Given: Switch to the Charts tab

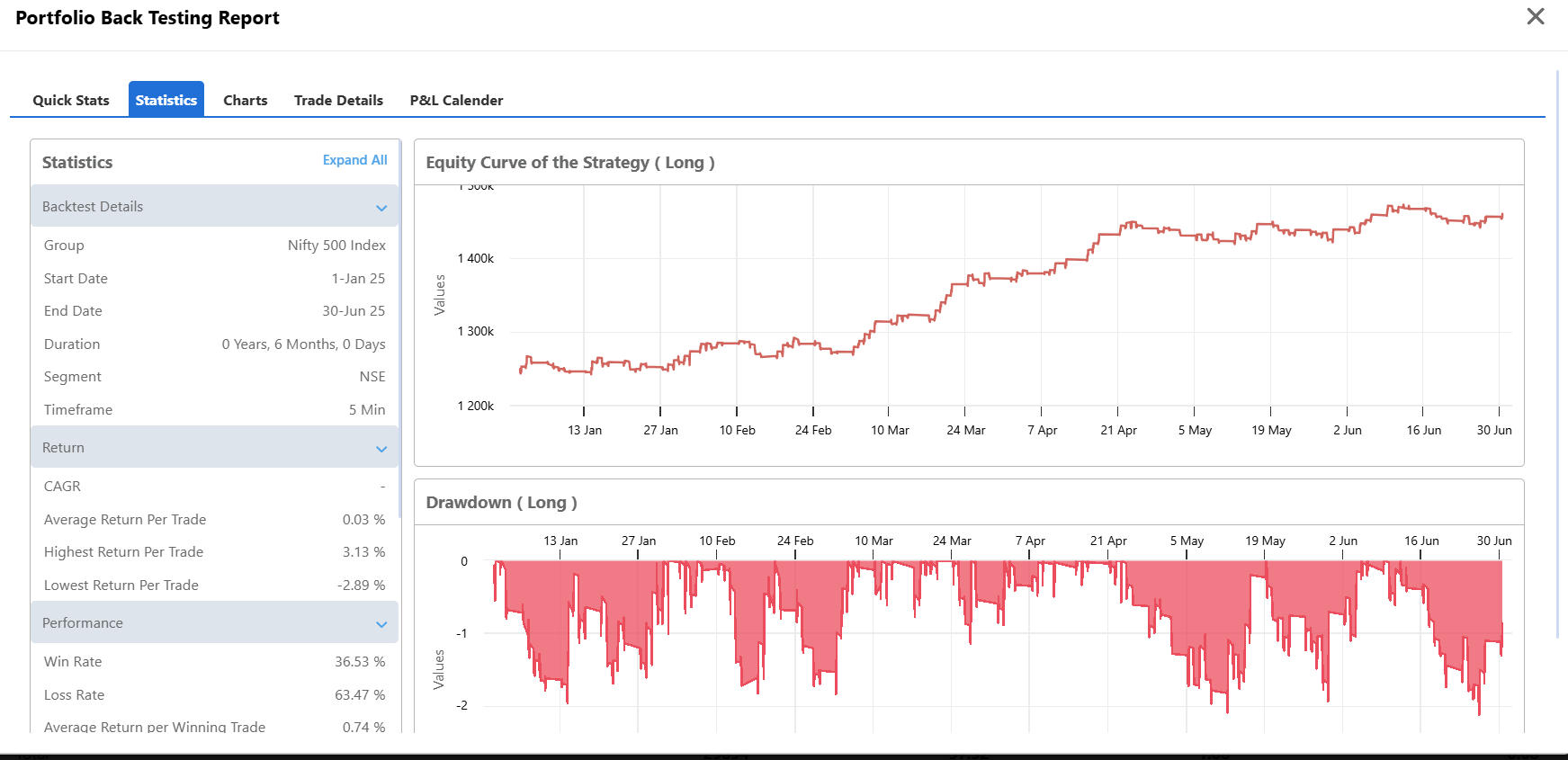Looking at the screenshot, I should (x=246, y=100).
